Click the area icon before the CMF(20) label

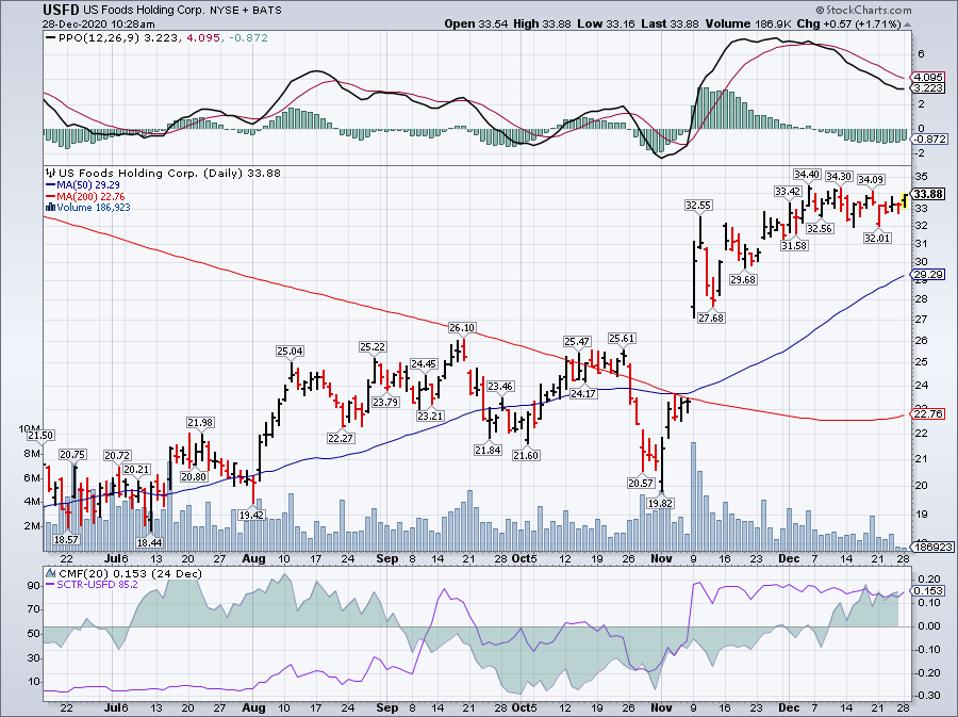pos(51,573)
